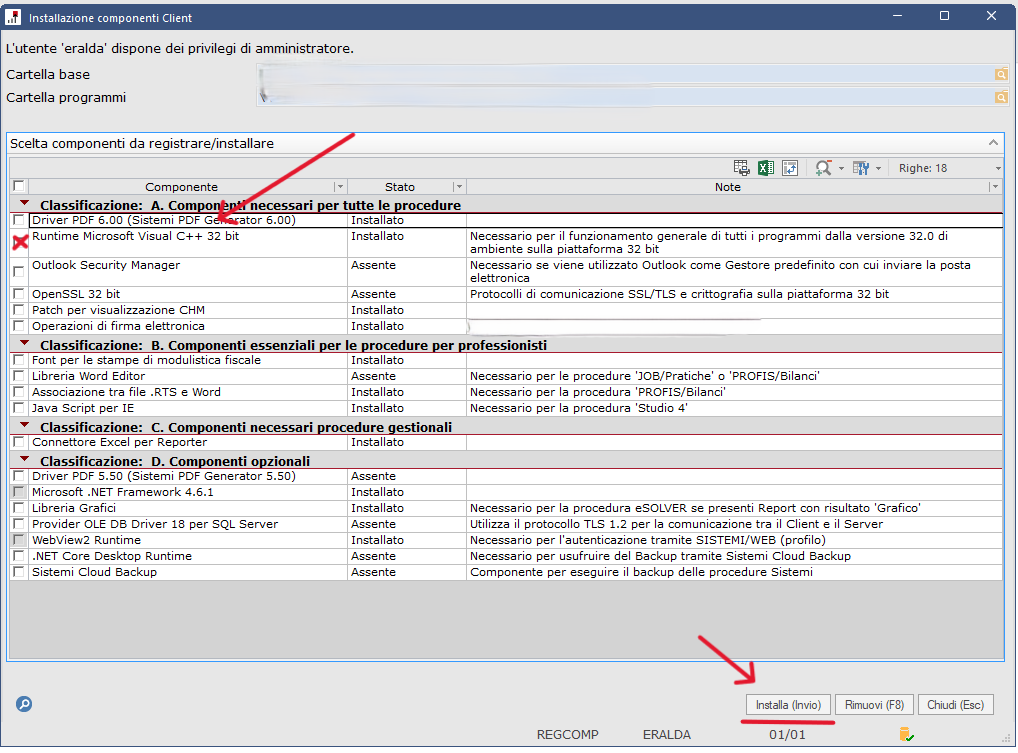Collapse the Classificazione A group
1018x753 pixels.
coord(25,204)
